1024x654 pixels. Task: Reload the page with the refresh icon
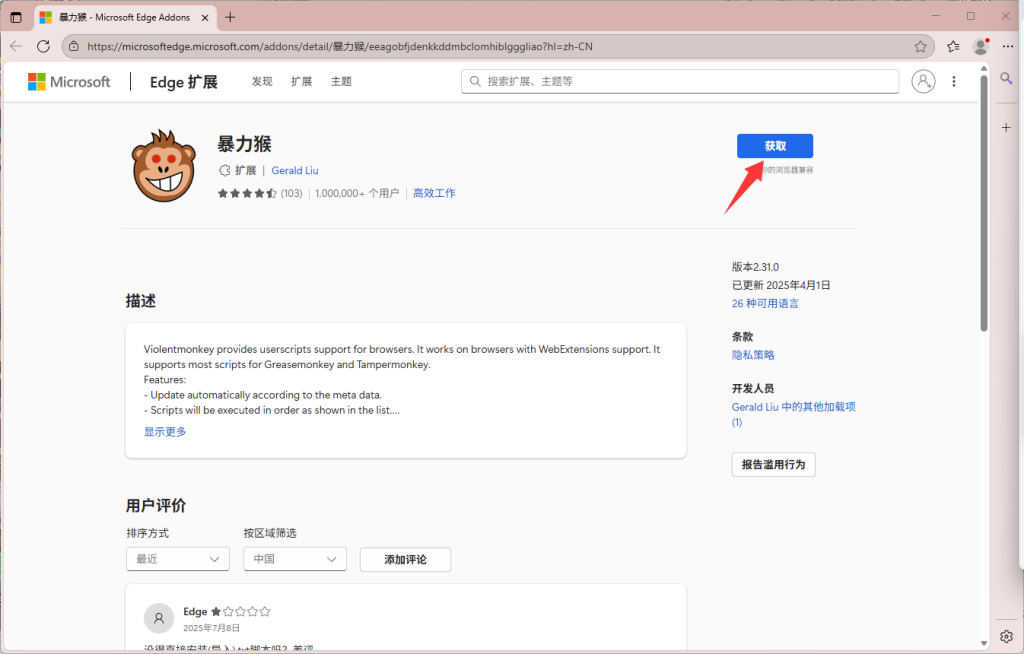pos(42,46)
